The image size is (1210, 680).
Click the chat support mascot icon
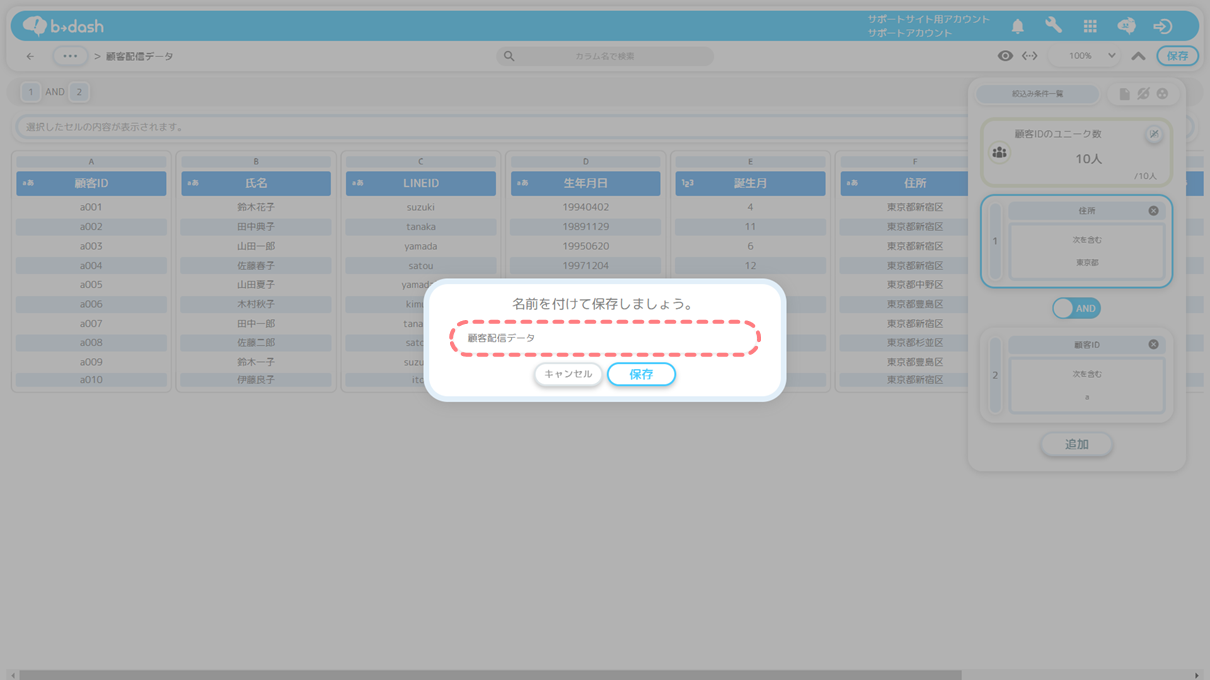1126,26
